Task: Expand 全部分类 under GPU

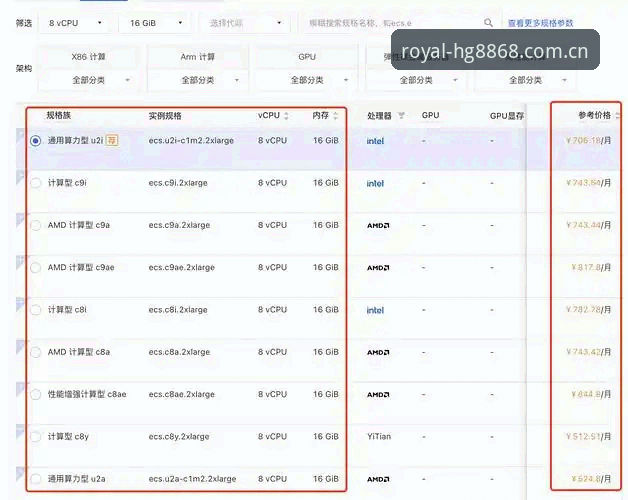Action: pos(307,80)
